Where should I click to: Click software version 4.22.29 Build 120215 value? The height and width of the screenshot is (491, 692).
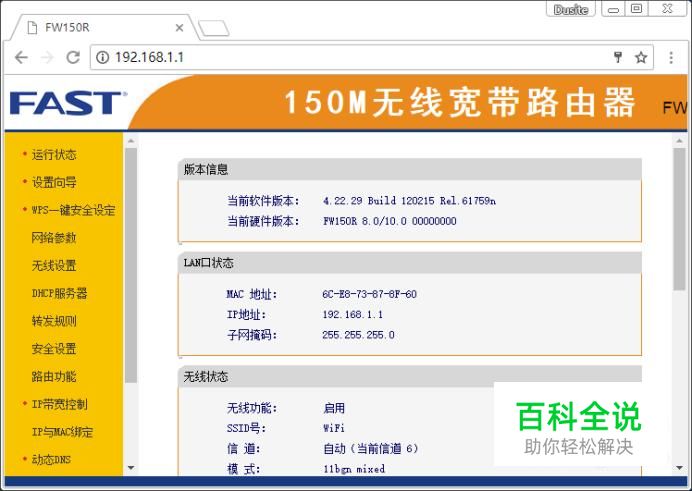coord(409,201)
